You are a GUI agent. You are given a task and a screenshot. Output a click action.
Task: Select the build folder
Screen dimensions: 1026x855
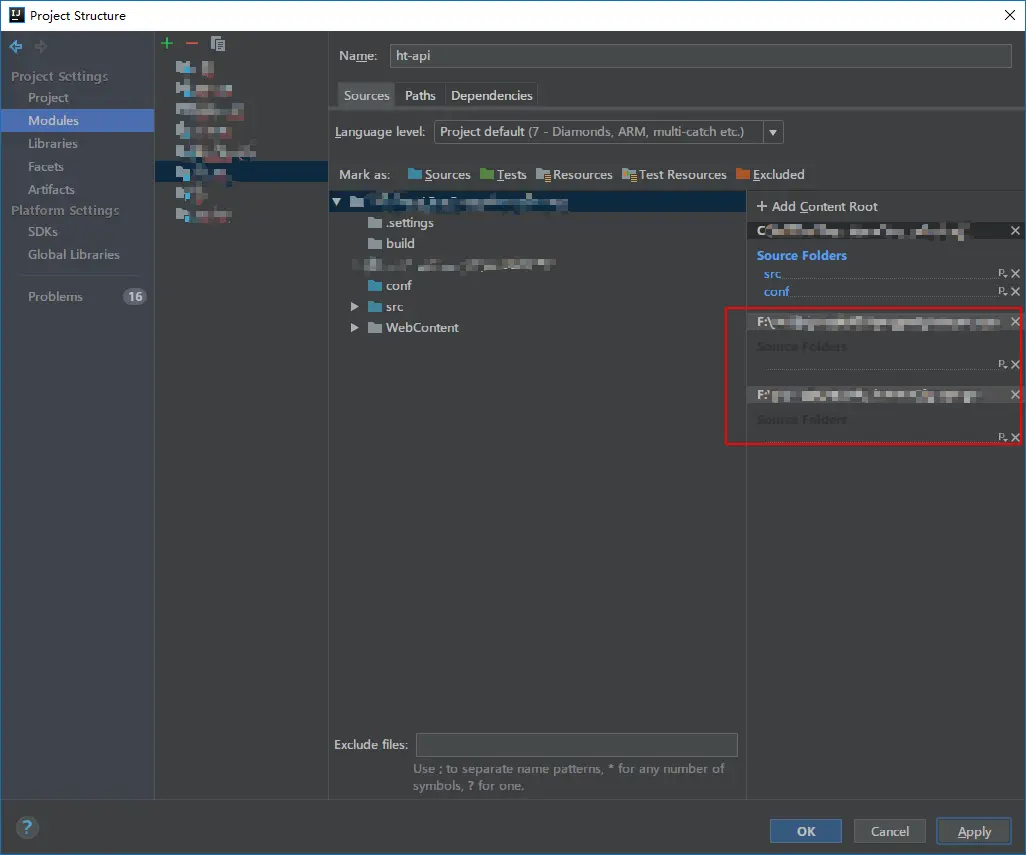(391, 243)
